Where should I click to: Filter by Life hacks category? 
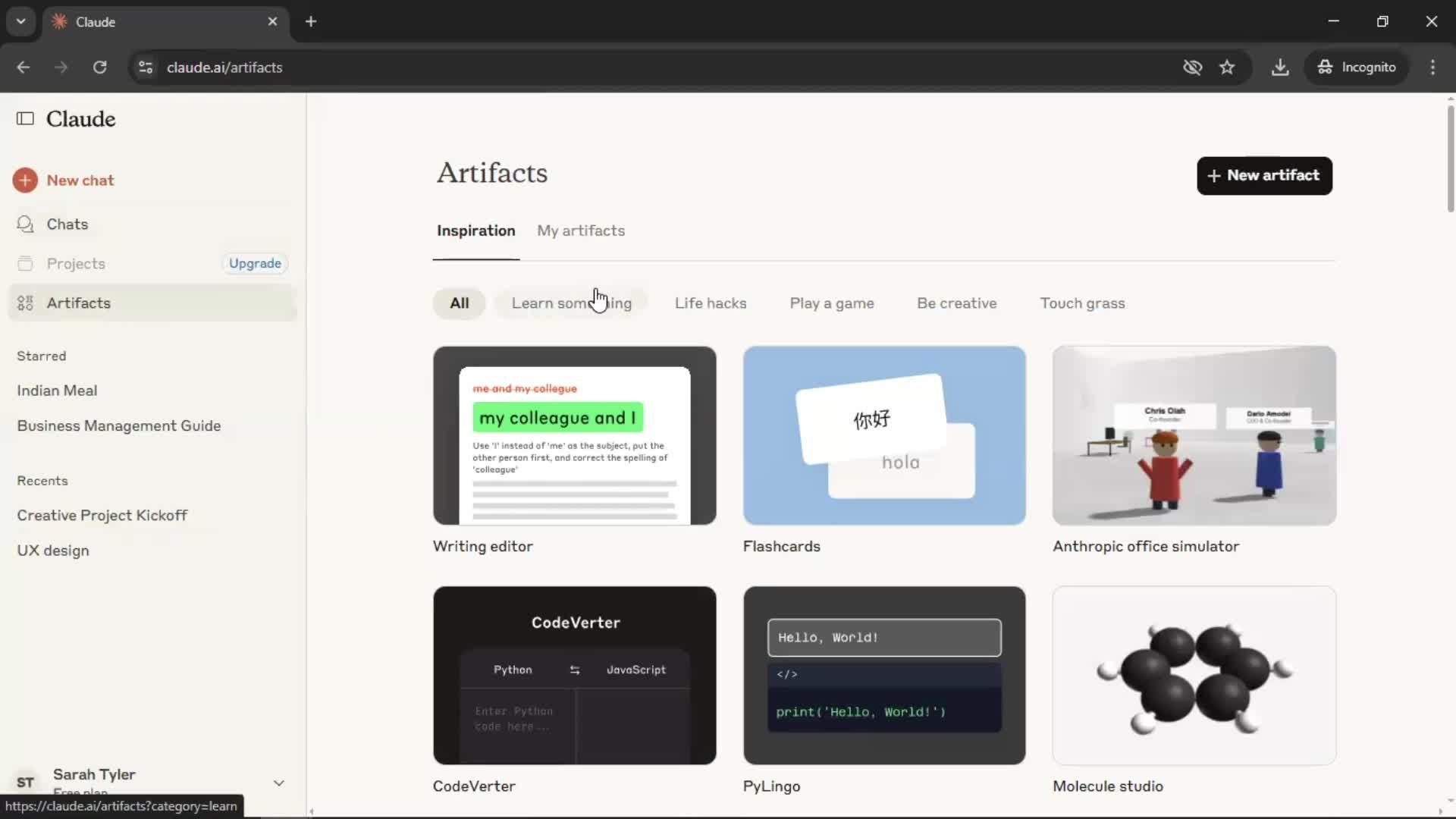click(x=711, y=303)
